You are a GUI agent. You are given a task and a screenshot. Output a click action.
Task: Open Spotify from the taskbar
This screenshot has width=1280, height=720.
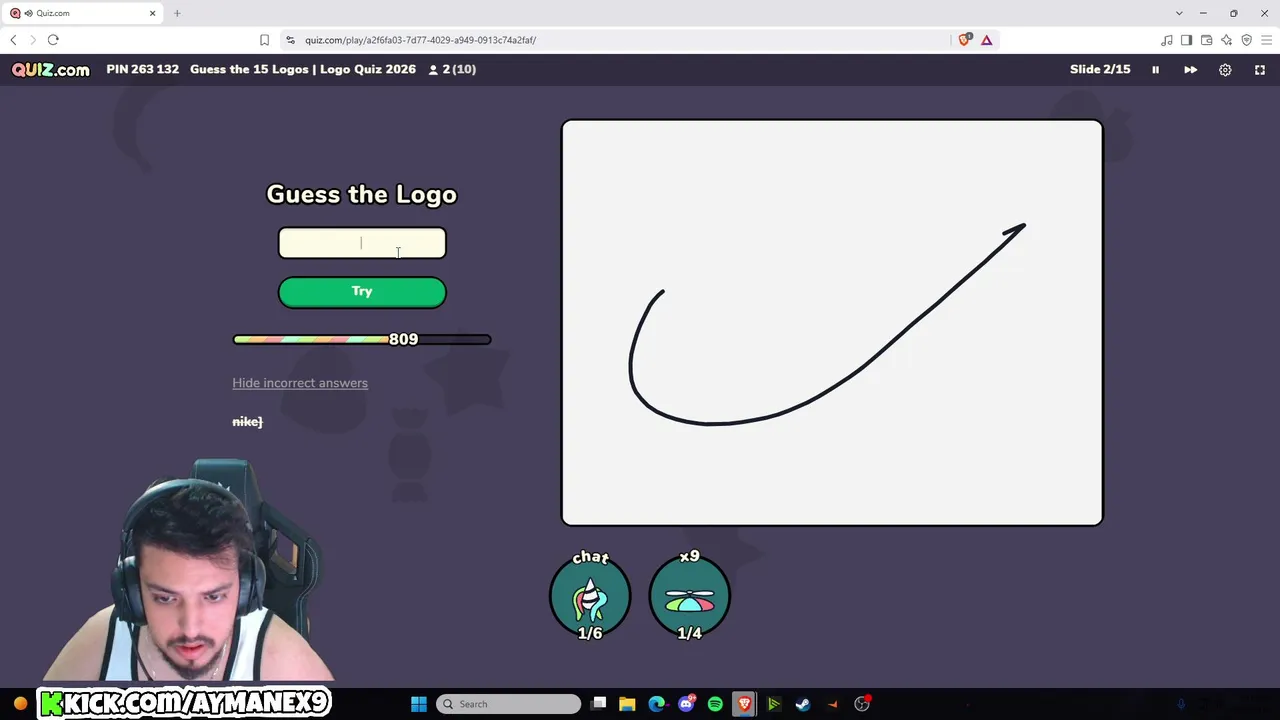[715, 704]
